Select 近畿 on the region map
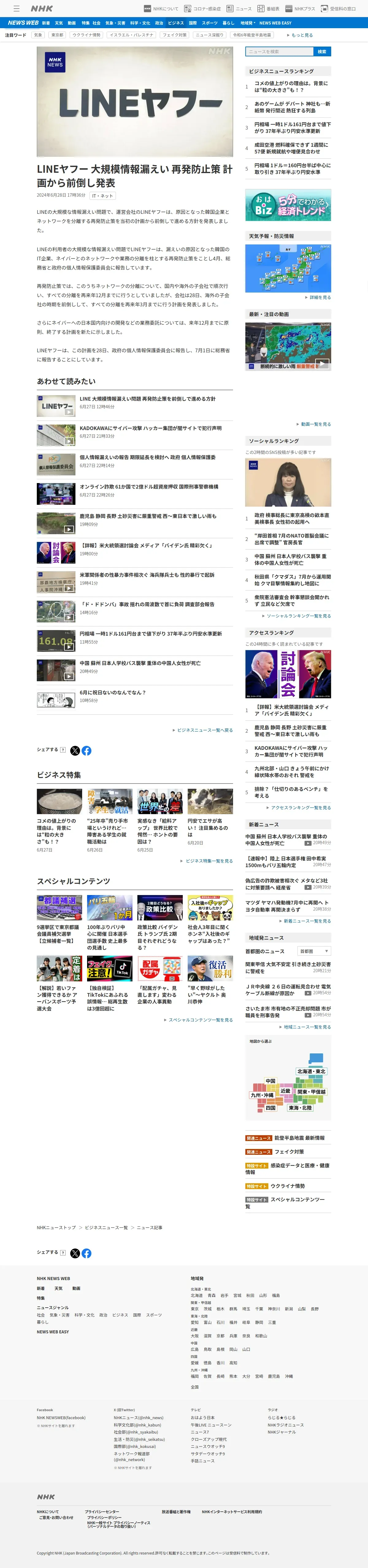This screenshot has height=1568, width=368. pos(285,1091)
